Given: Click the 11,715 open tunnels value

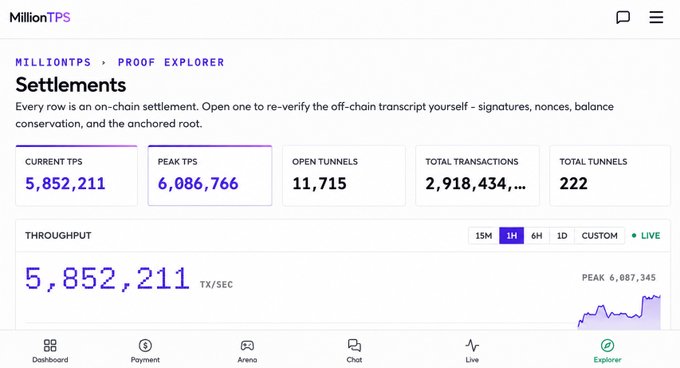Looking at the screenshot, I should (x=319, y=184).
